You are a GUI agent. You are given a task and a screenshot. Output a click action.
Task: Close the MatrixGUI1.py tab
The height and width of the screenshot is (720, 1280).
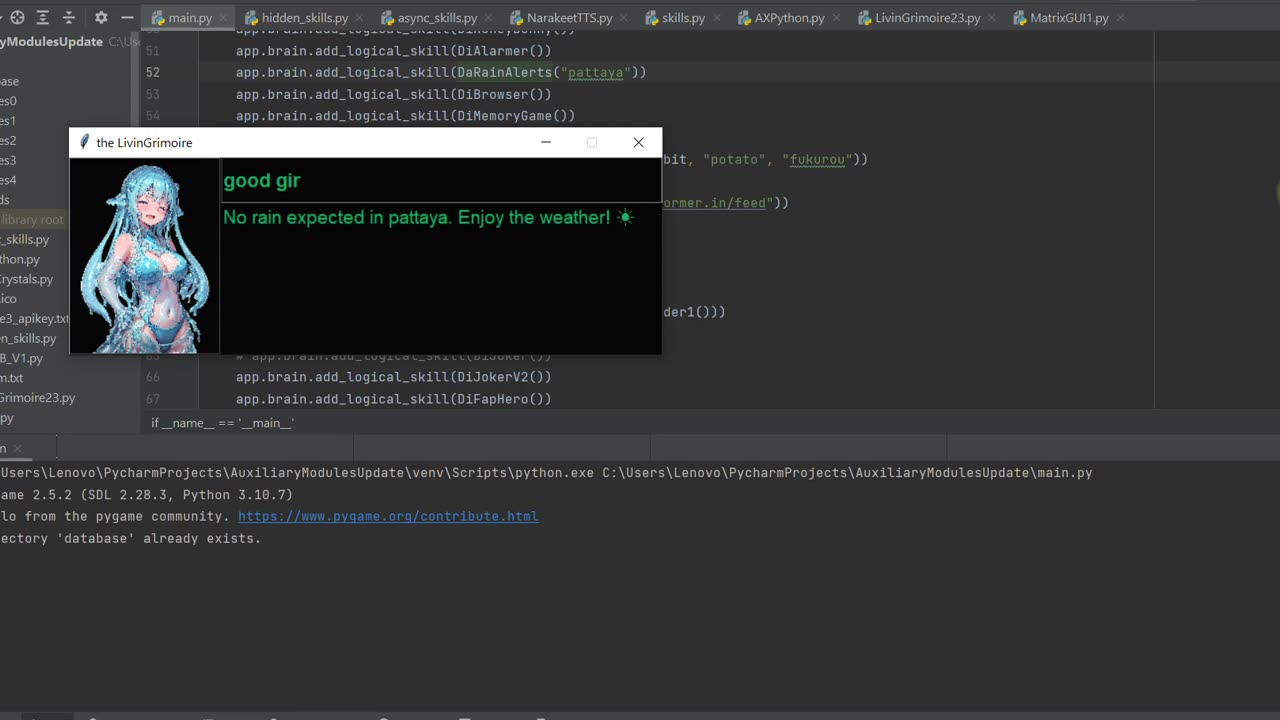(x=1120, y=18)
